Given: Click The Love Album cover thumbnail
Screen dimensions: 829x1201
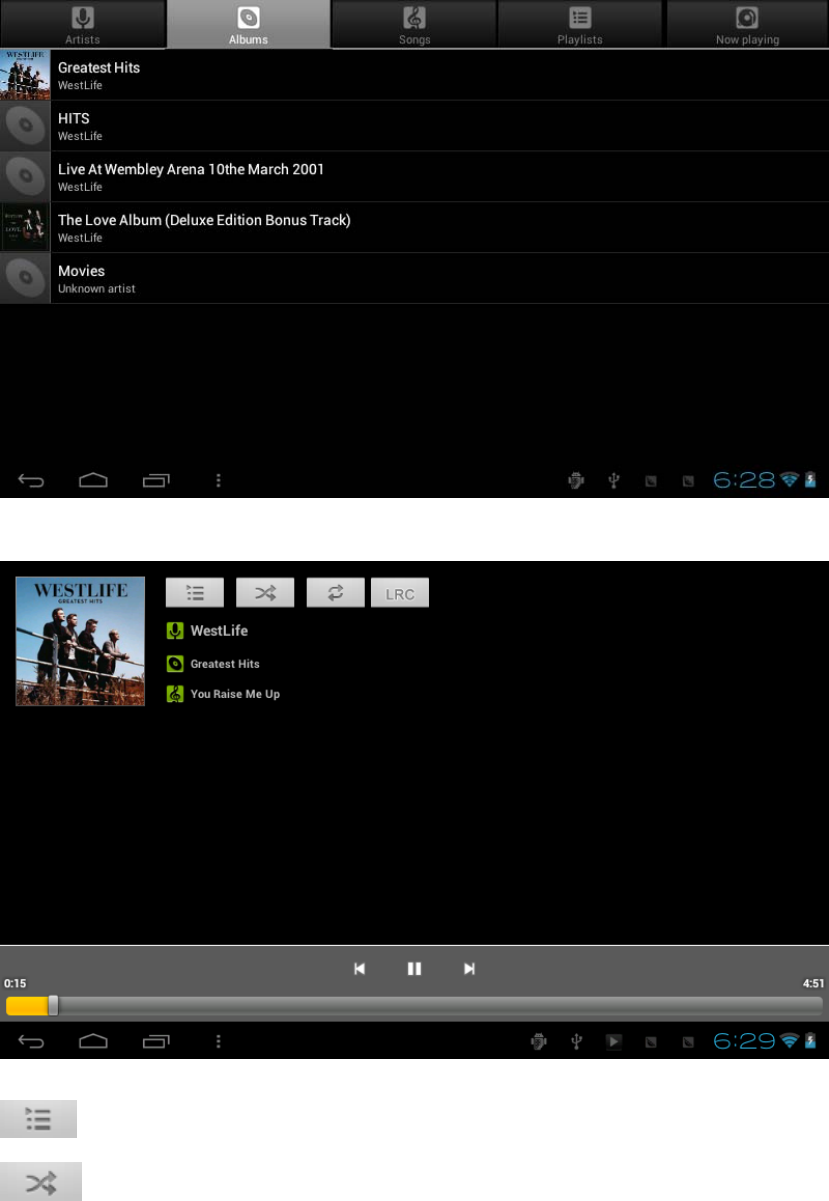Looking at the screenshot, I should tap(25, 227).
